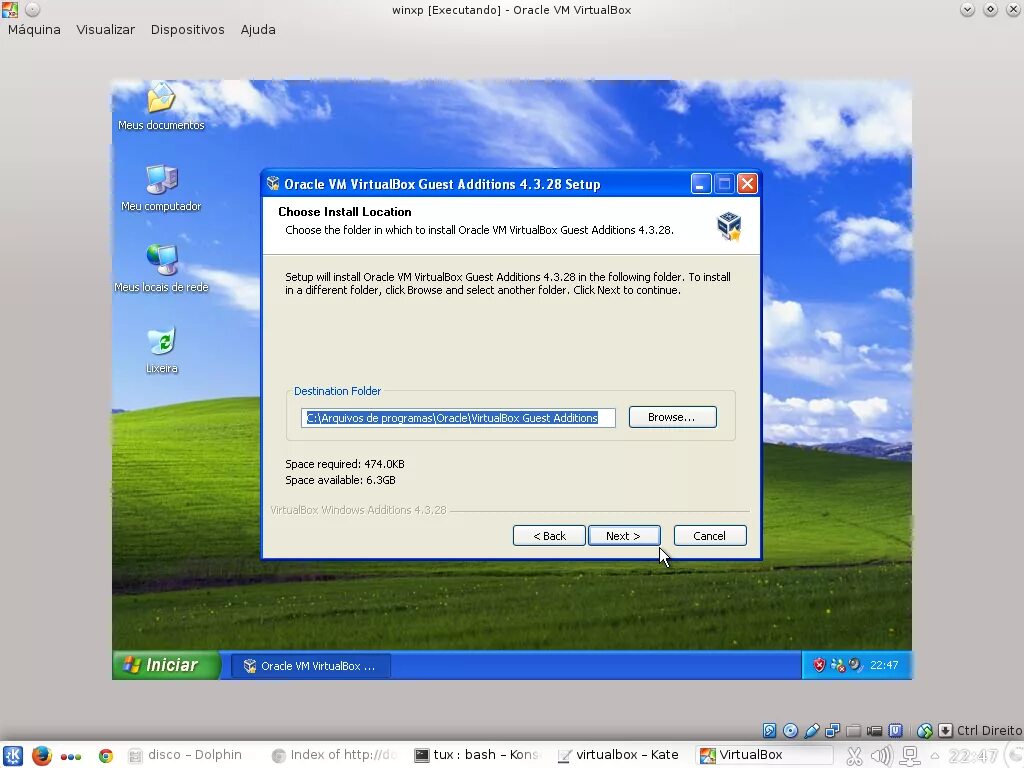Open Meu computador on the XP desktop
This screenshot has height=768, width=1024.
click(x=160, y=186)
